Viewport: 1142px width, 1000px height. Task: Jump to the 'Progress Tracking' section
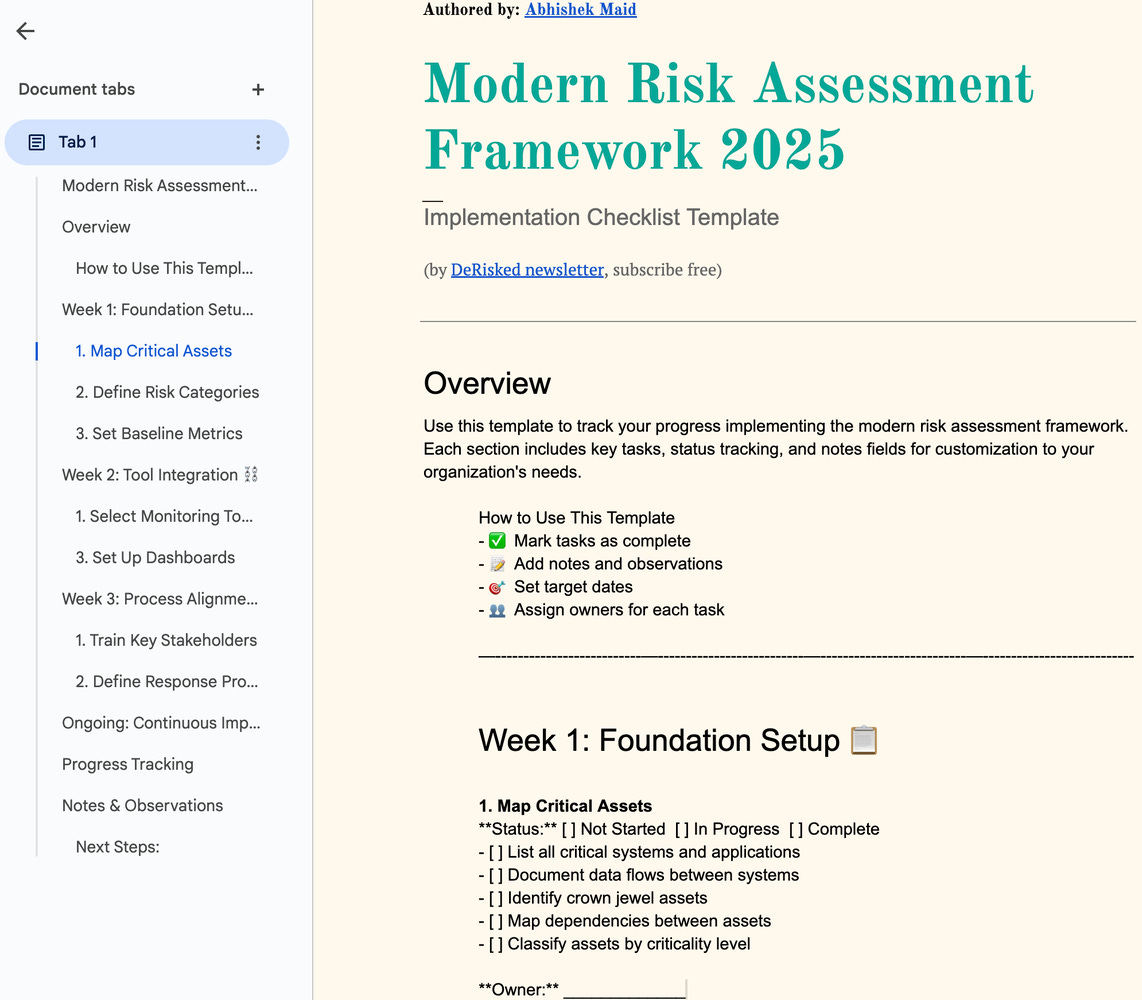(127, 764)
